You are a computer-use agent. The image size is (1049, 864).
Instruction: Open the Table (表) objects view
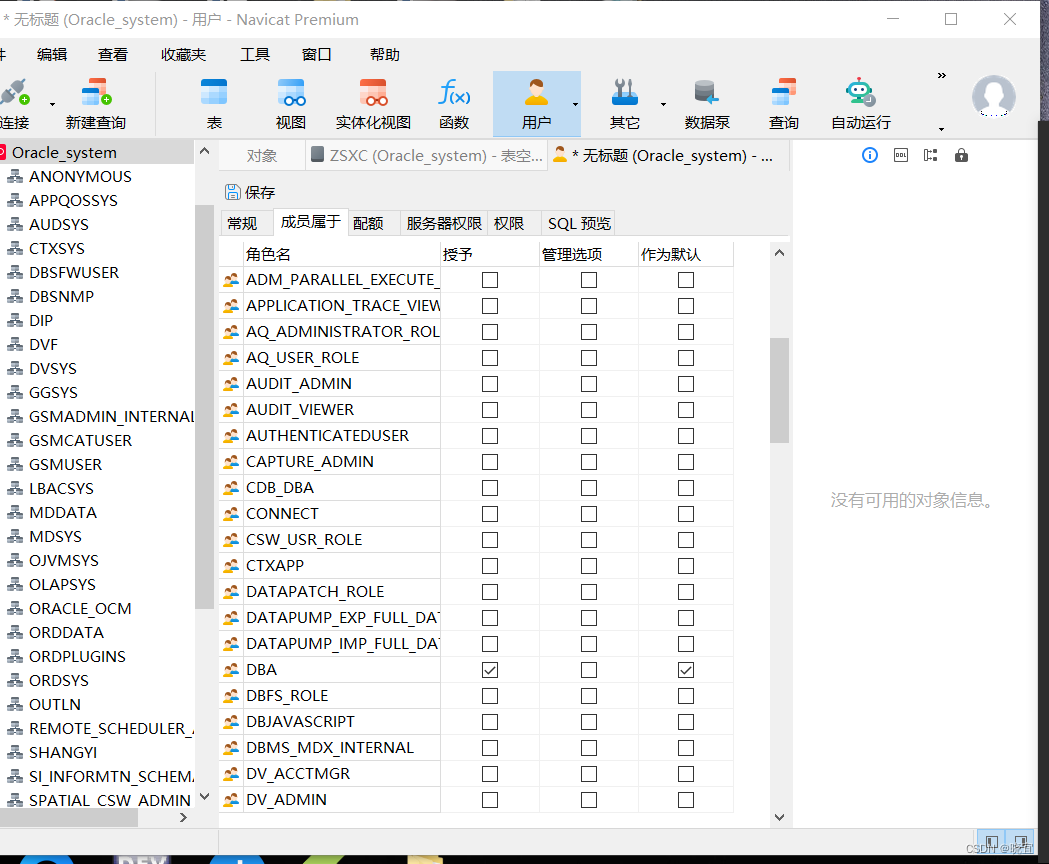(214, 104)
